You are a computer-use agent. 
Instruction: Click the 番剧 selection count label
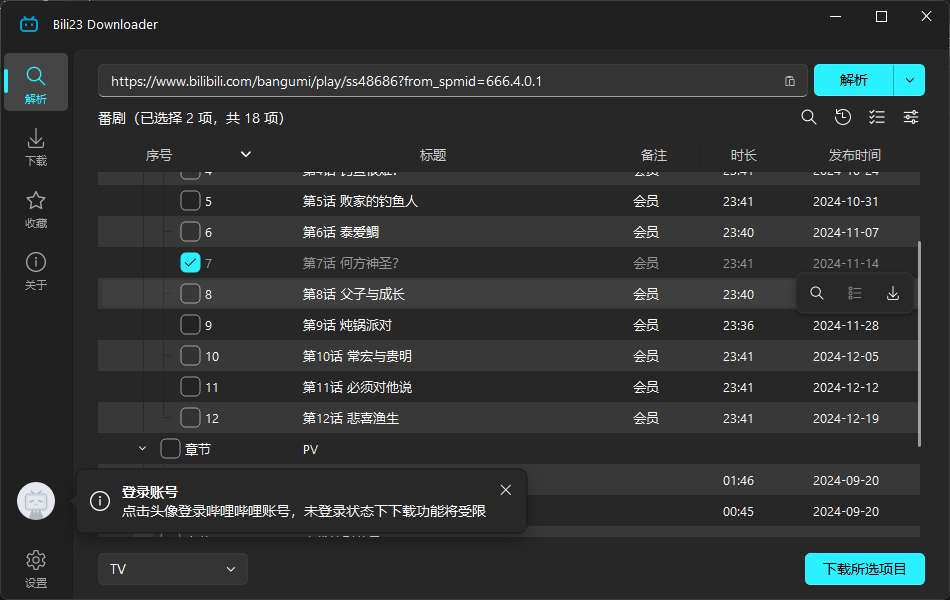click(x=191, y=118)
